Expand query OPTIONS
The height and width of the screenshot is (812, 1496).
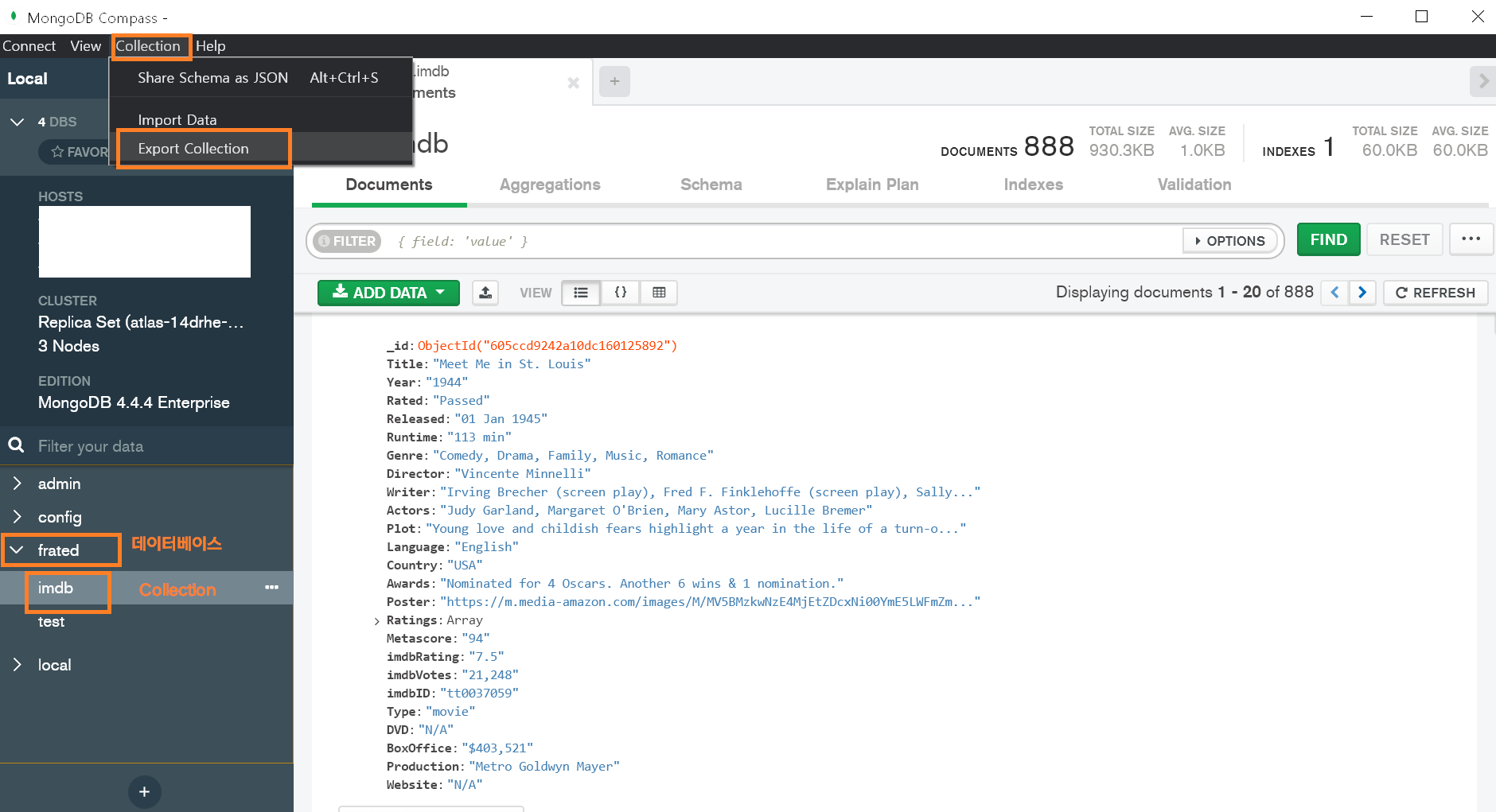(1230, 241)
